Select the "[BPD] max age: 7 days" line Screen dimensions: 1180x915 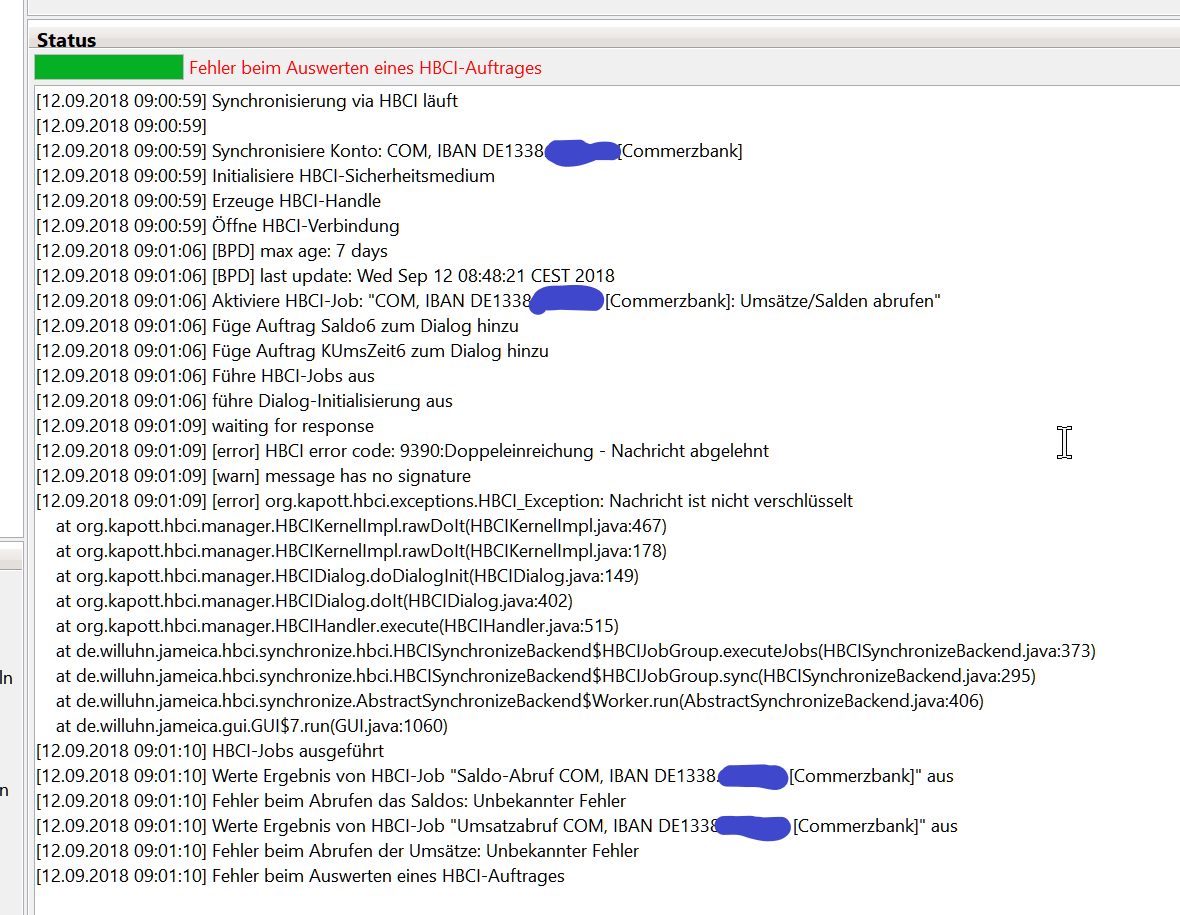[x=299, y=251]
